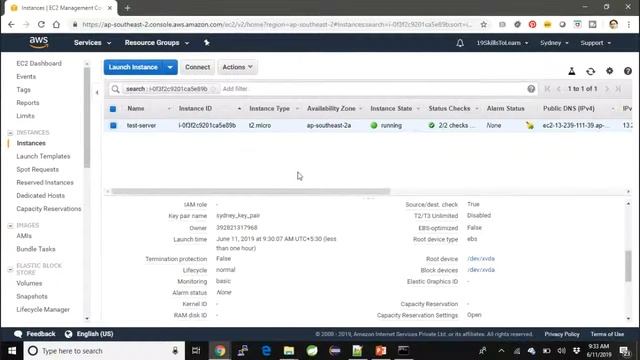640x360 pixels.
Task: Open the Sydney region dropdown
Action: coord(554,43)
